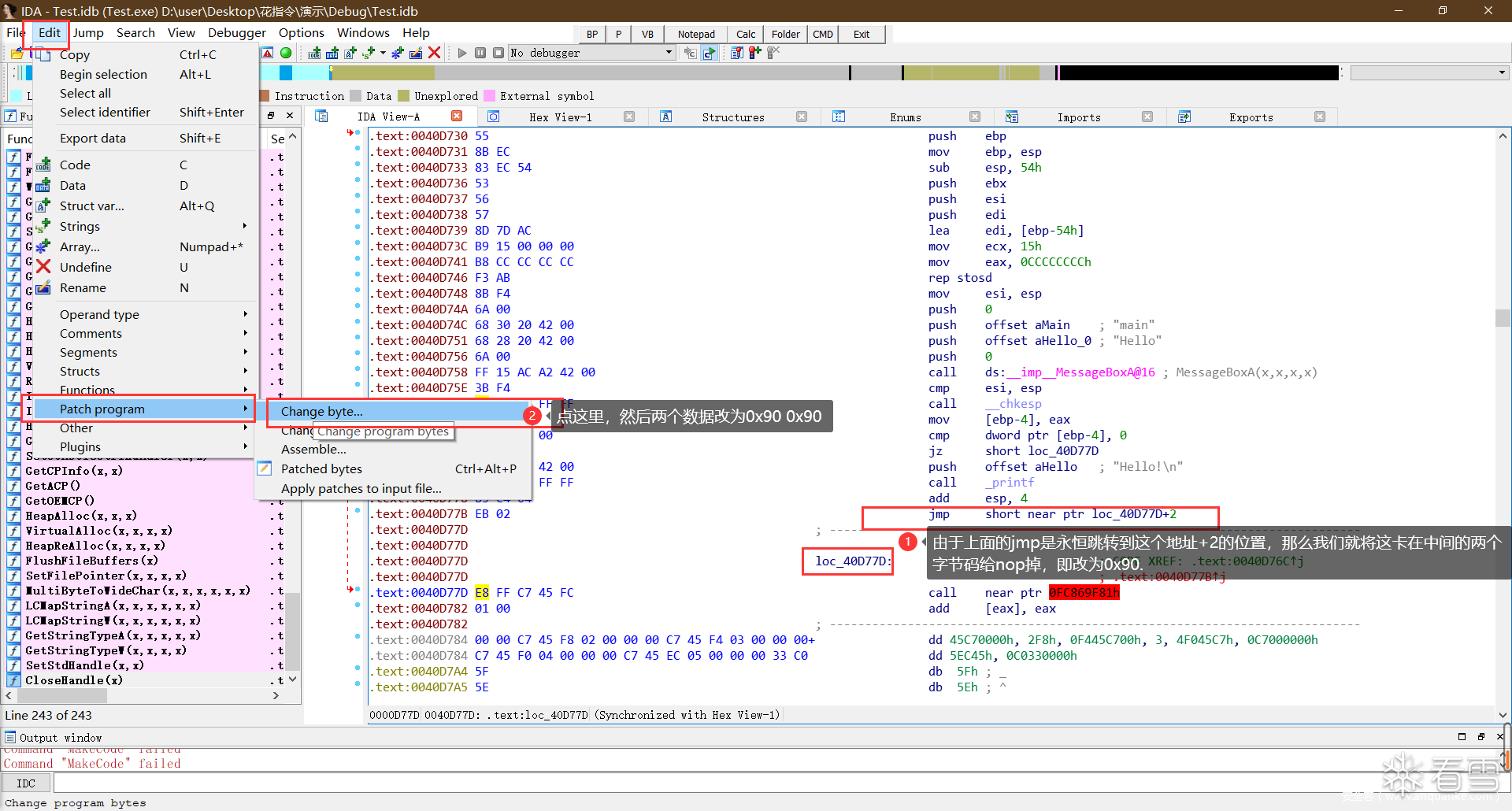Click the add breakpoint toolbar icon
The image size is (1512, 811).
tap(755, 53)
